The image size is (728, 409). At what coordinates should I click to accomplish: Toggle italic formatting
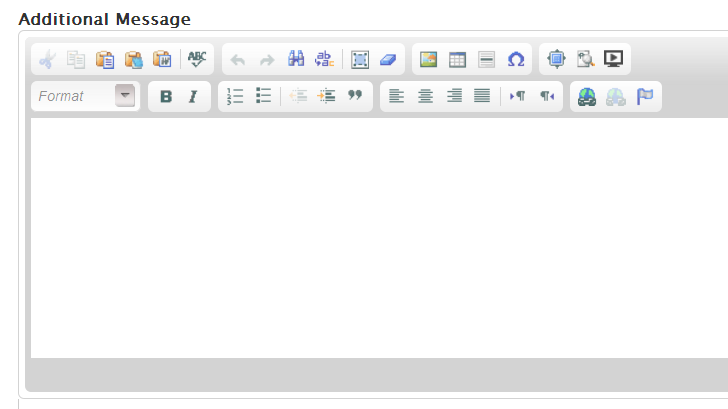coord(194,96)
